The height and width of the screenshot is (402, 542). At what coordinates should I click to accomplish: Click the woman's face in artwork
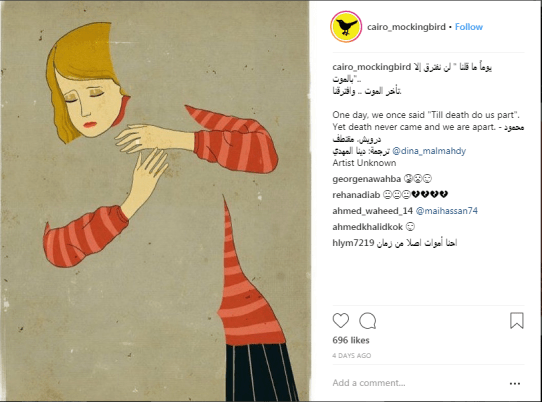point(89,104)
